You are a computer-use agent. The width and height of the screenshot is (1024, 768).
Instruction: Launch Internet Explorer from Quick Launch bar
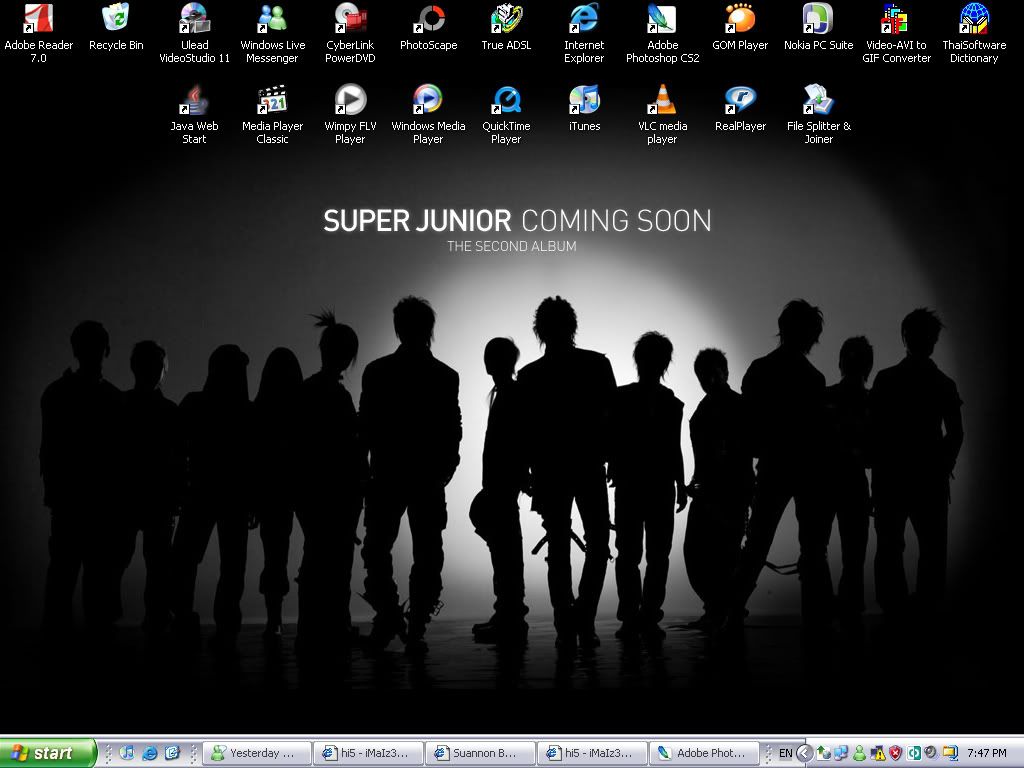point(150,753)
